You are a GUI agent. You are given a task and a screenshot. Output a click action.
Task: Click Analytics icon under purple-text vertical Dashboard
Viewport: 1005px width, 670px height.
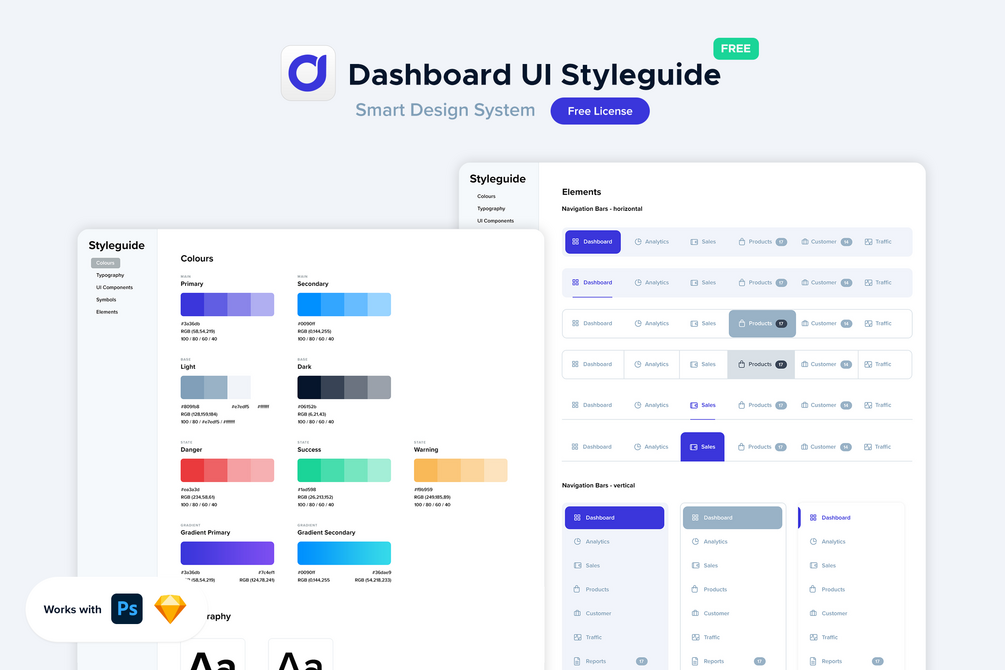813,542
